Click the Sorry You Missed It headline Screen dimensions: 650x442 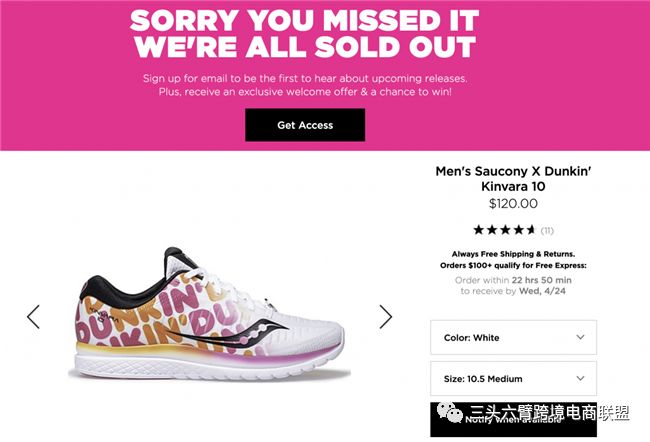pos(305,33)
